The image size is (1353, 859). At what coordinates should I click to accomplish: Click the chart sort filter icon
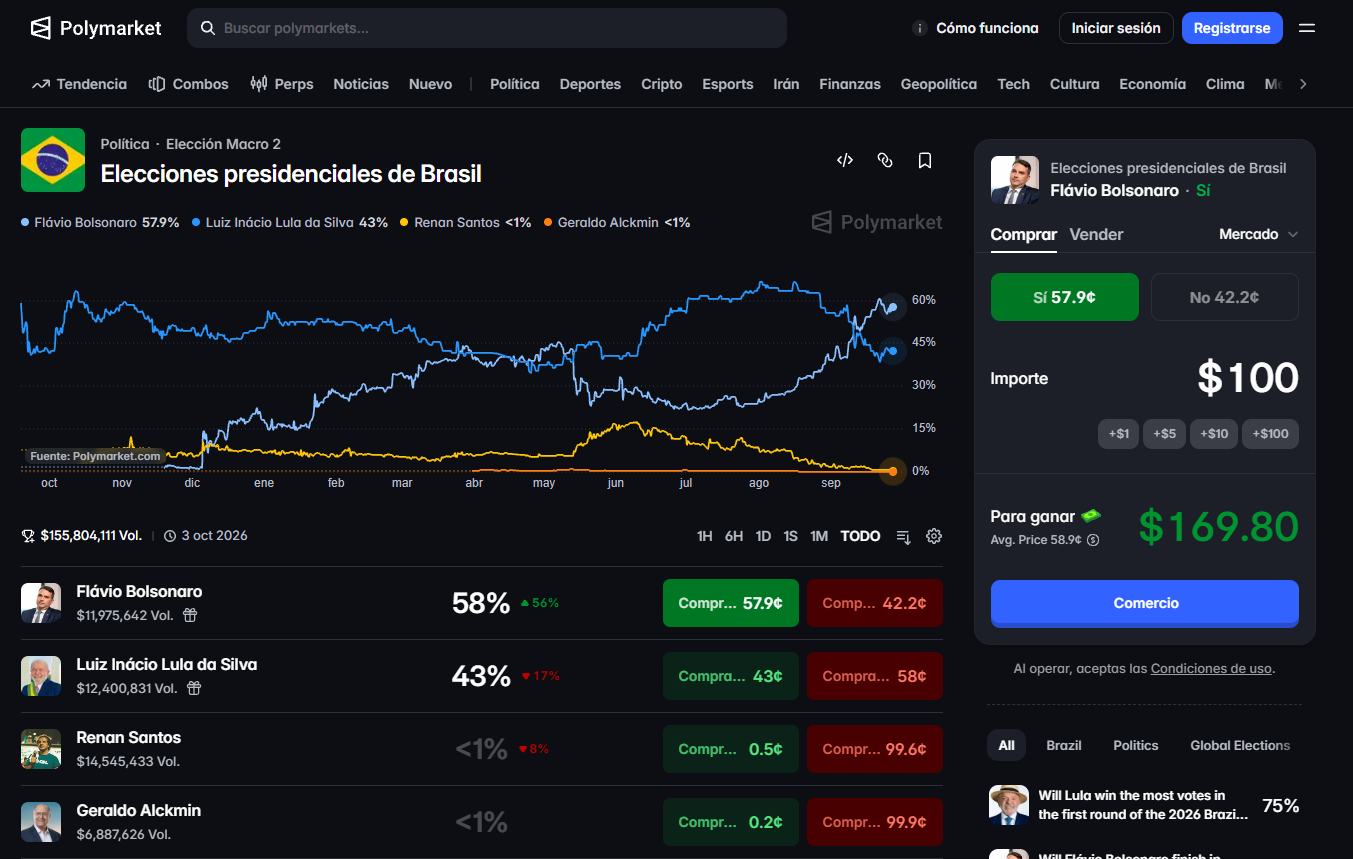pos(904,536)
